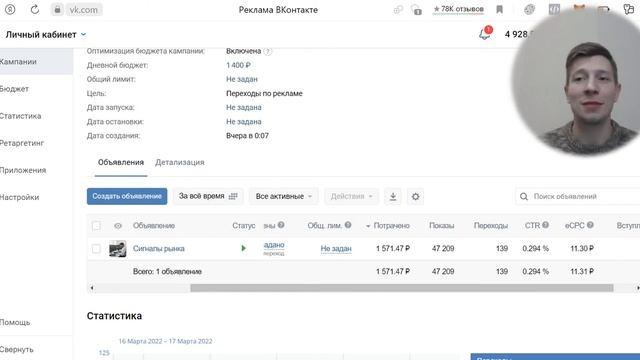Click the 11.30 ₽ eCPC value in the ad row

tap(582, 249)
